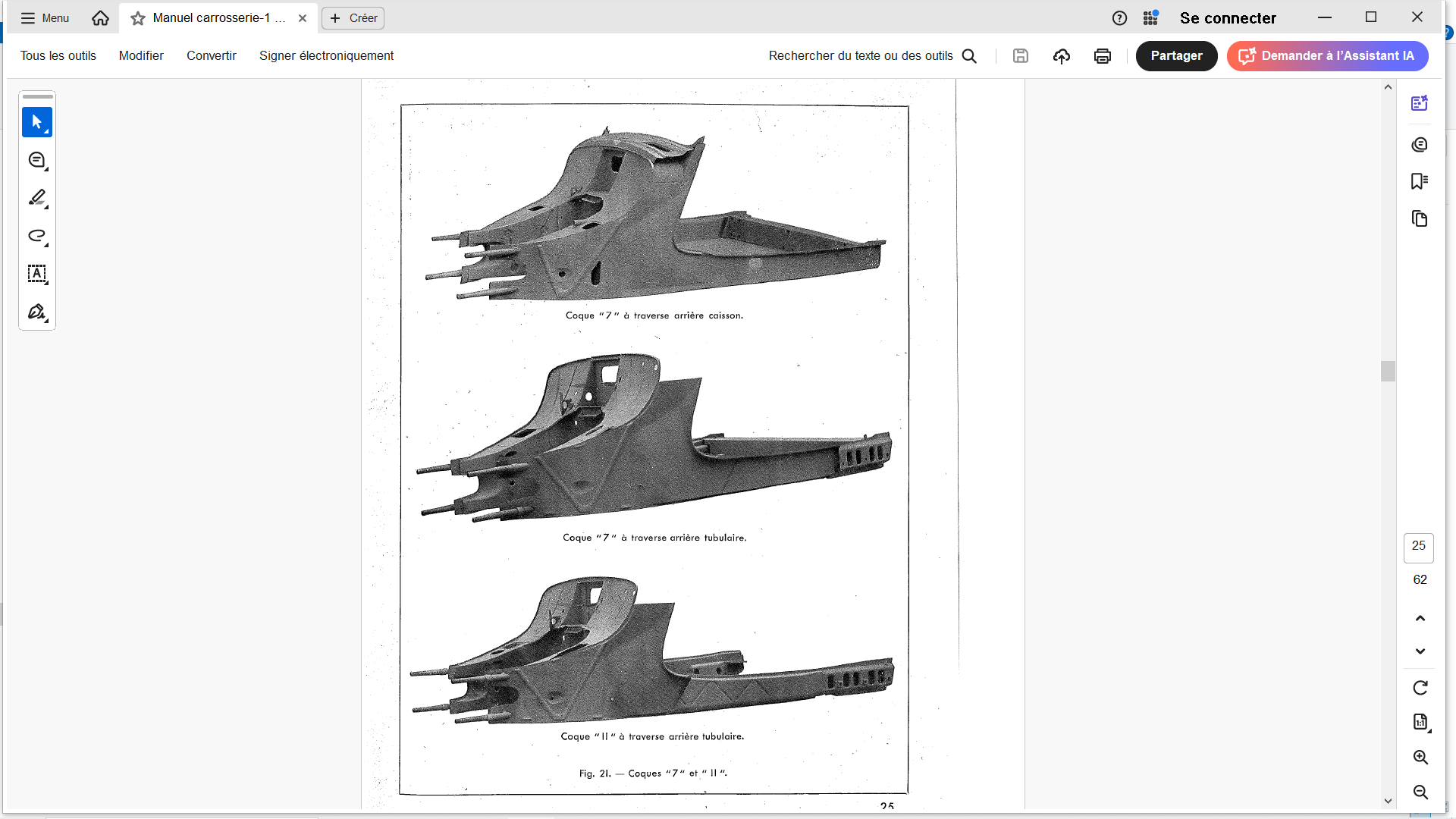Click Demander à l'Assistant IA button

tap(1326, 56)
